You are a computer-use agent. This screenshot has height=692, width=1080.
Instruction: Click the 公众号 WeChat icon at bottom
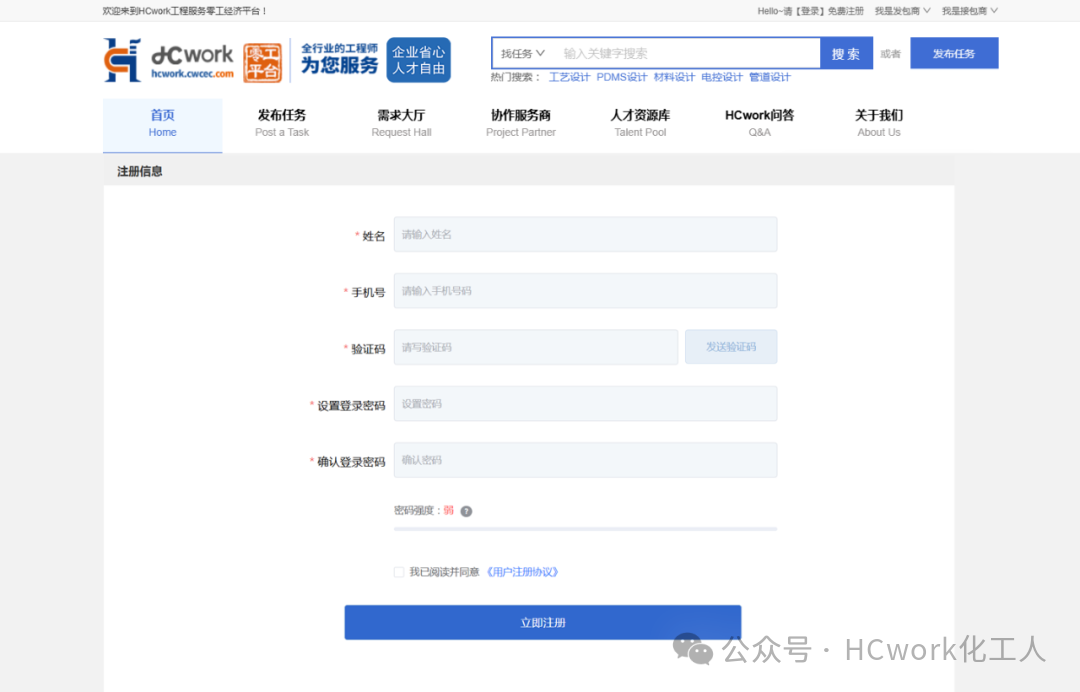[x=693, y=649]
